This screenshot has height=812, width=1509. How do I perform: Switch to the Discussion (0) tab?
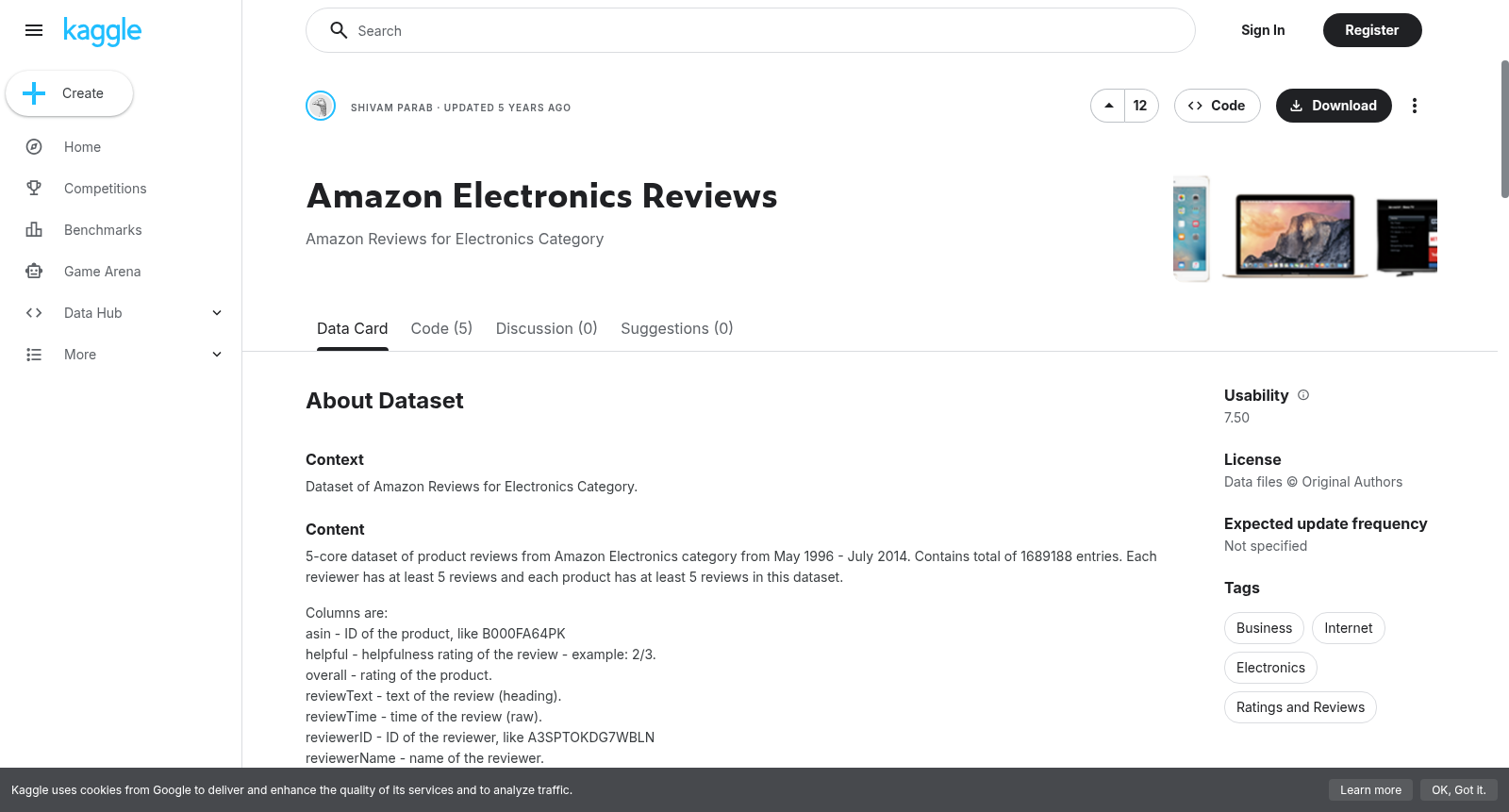click(x=547, y=328)
